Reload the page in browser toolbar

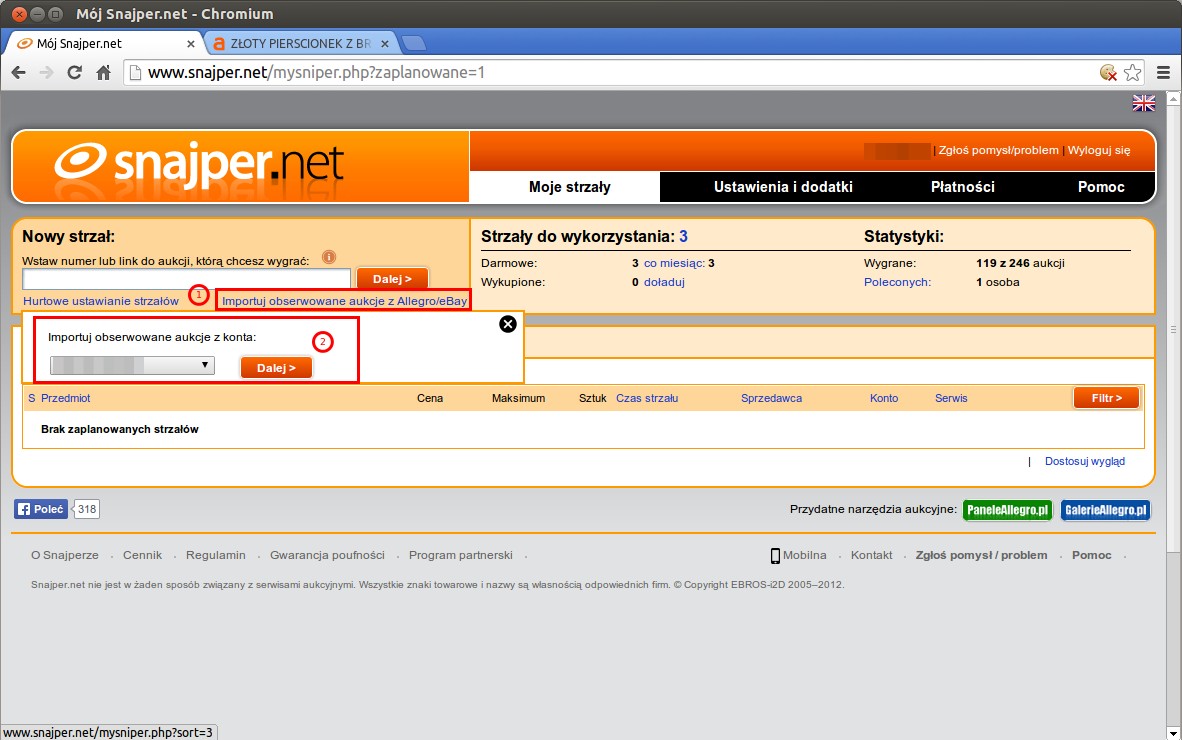(74, 72)
